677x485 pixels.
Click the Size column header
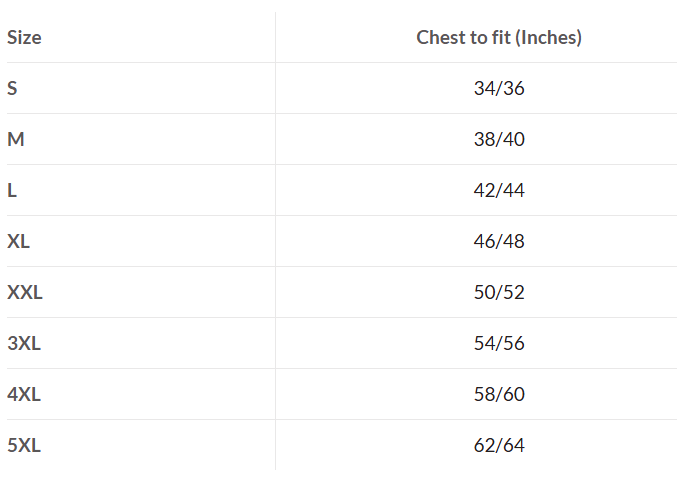(x=24, y=38)
